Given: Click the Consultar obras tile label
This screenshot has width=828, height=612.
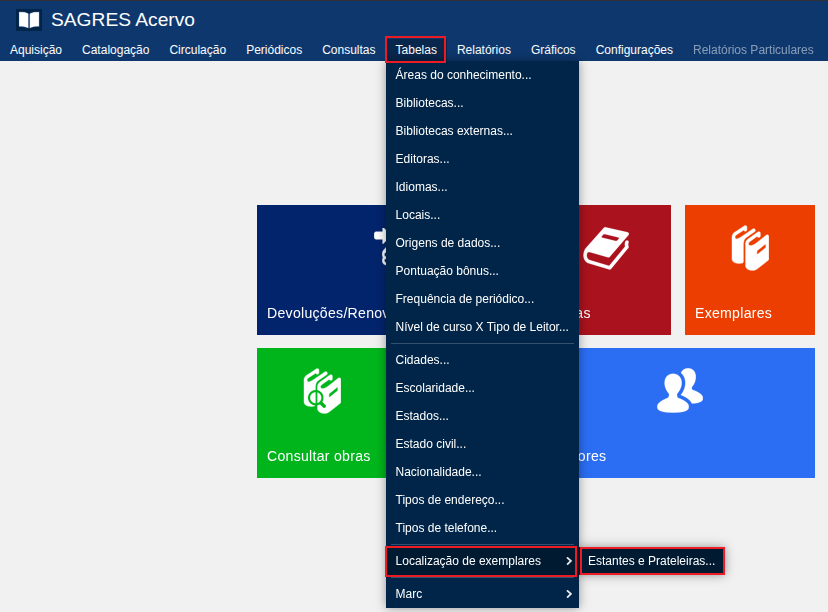Looking at the screenshot, I should pyautogui.click(x=318, y=456).
